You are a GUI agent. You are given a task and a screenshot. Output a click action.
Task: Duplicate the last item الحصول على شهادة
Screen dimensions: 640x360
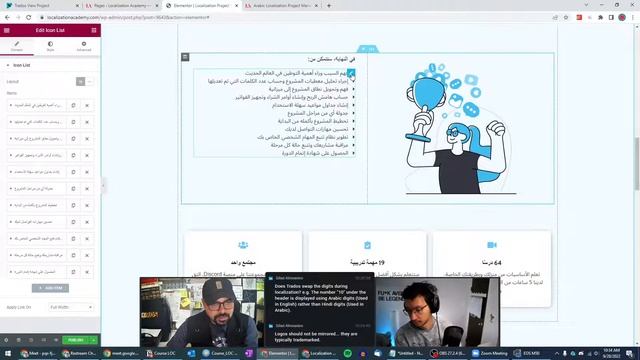(73, 272)
